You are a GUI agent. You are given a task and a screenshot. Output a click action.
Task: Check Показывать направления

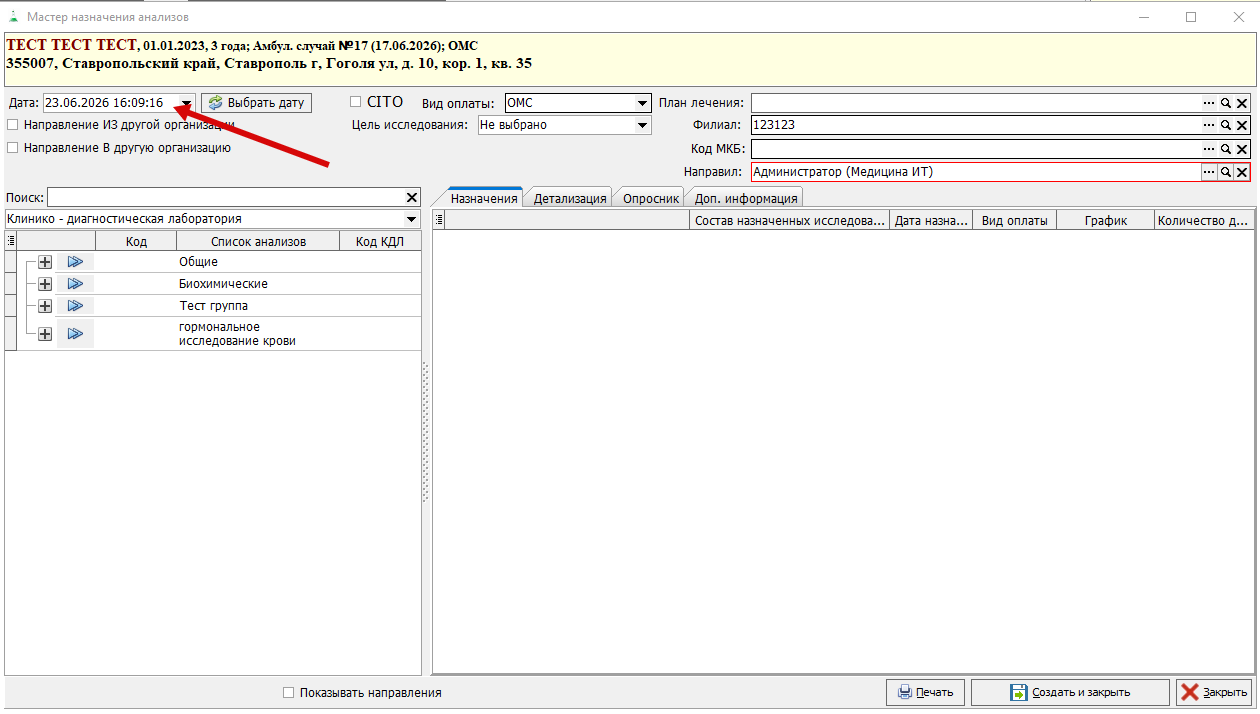coord(288,692)
